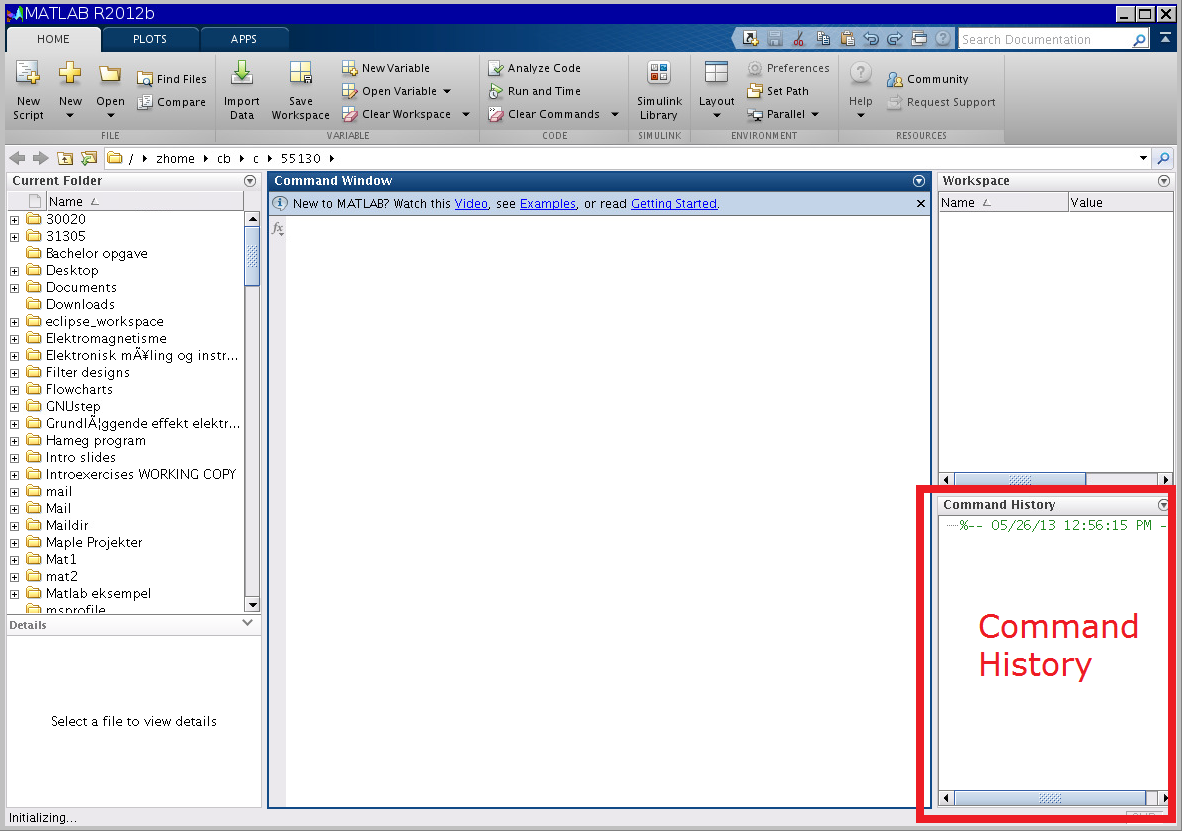
Task: Create a New Script
Action: (x=28, y=90)
